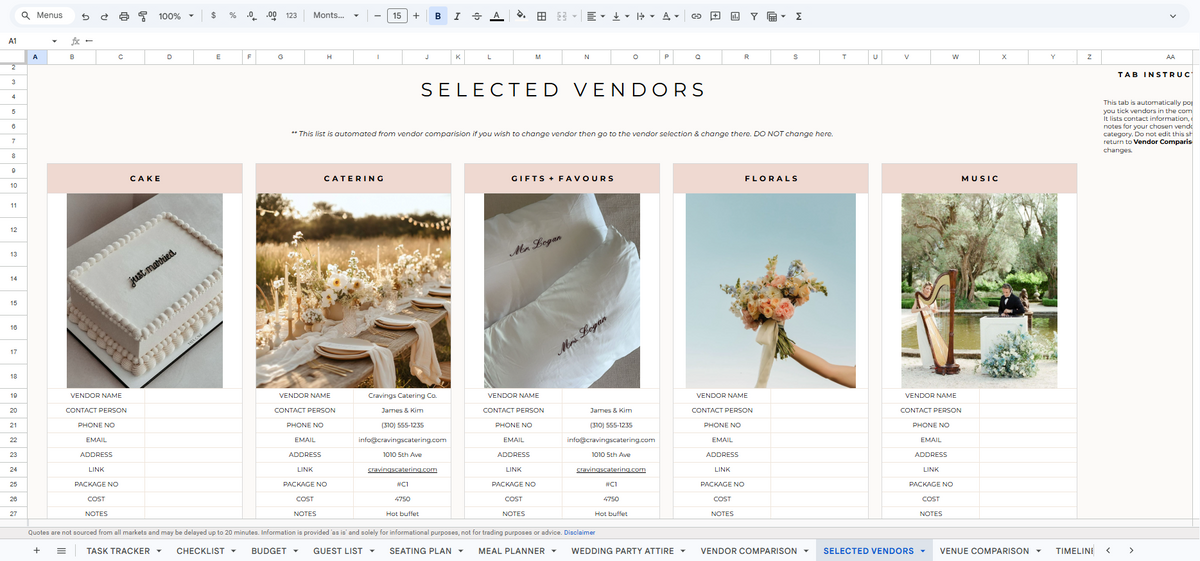
Task: Click the merge cells icon
Action: pos(561,16)
